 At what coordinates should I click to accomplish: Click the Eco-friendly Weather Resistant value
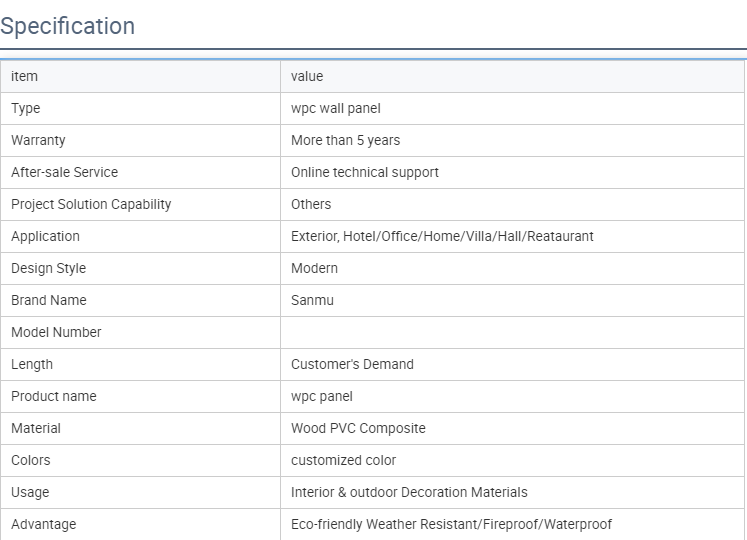click(451, 524)
